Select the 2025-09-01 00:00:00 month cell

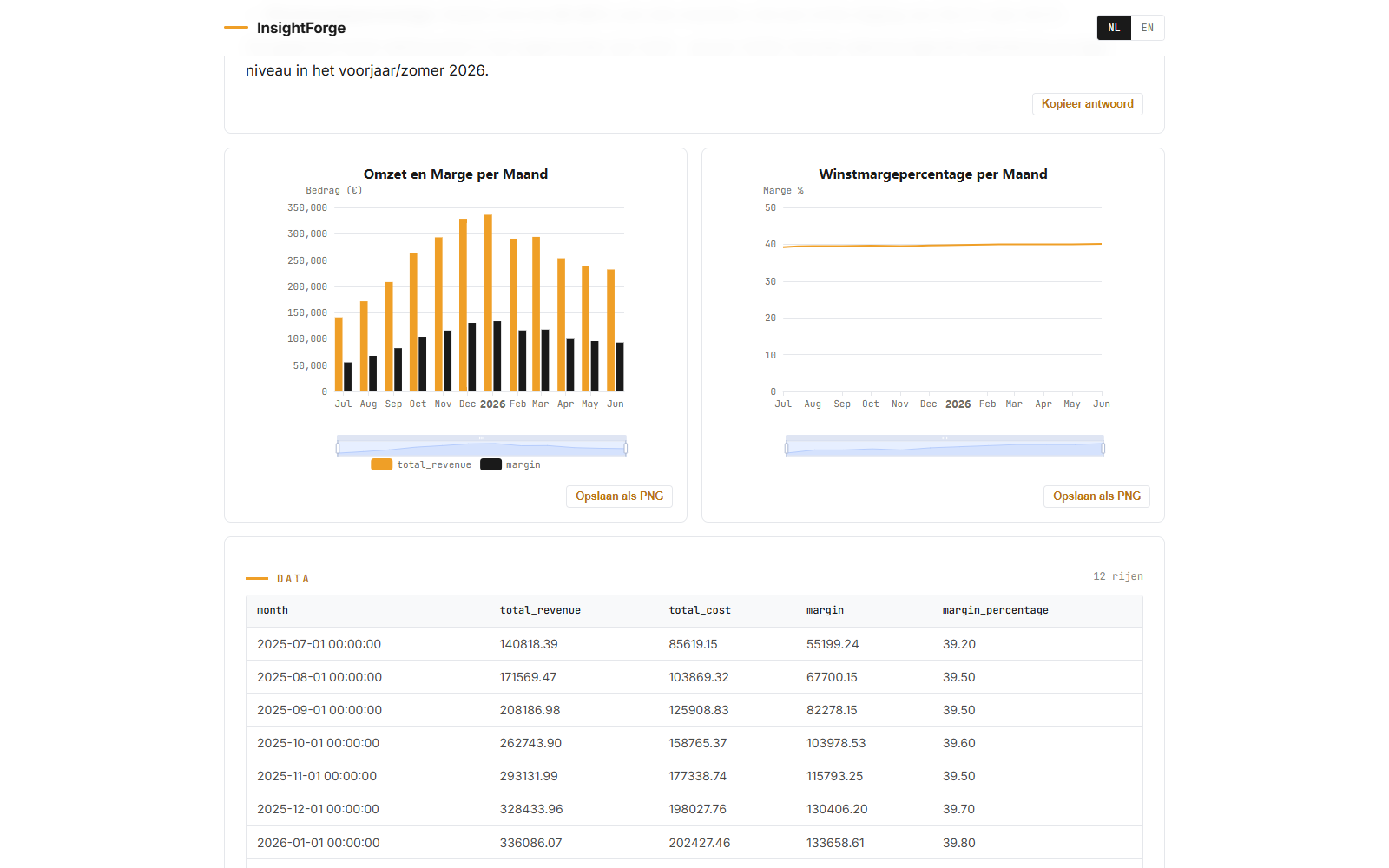[x=319, y=710]
